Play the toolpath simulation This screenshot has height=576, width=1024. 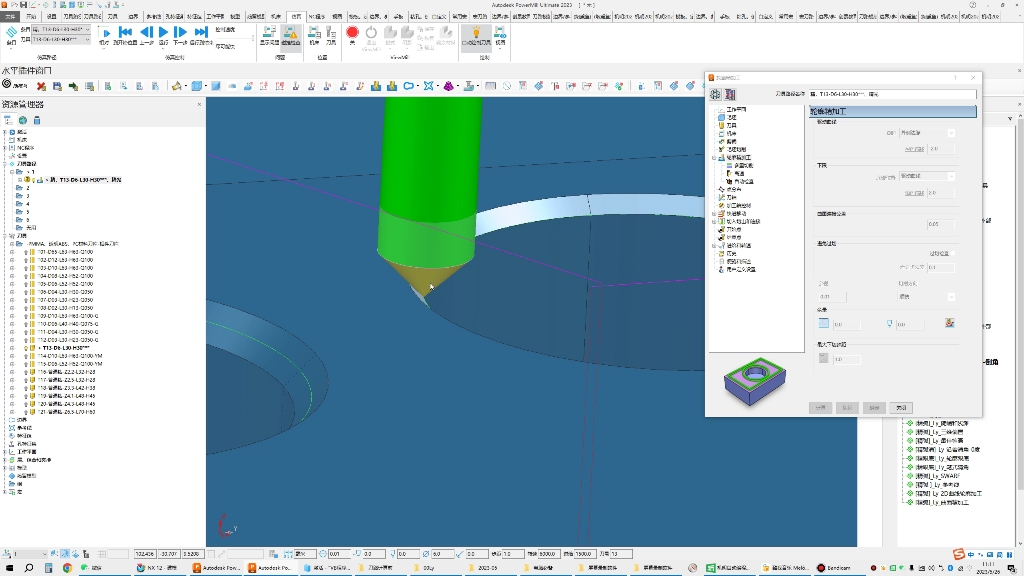pos(163,32)
